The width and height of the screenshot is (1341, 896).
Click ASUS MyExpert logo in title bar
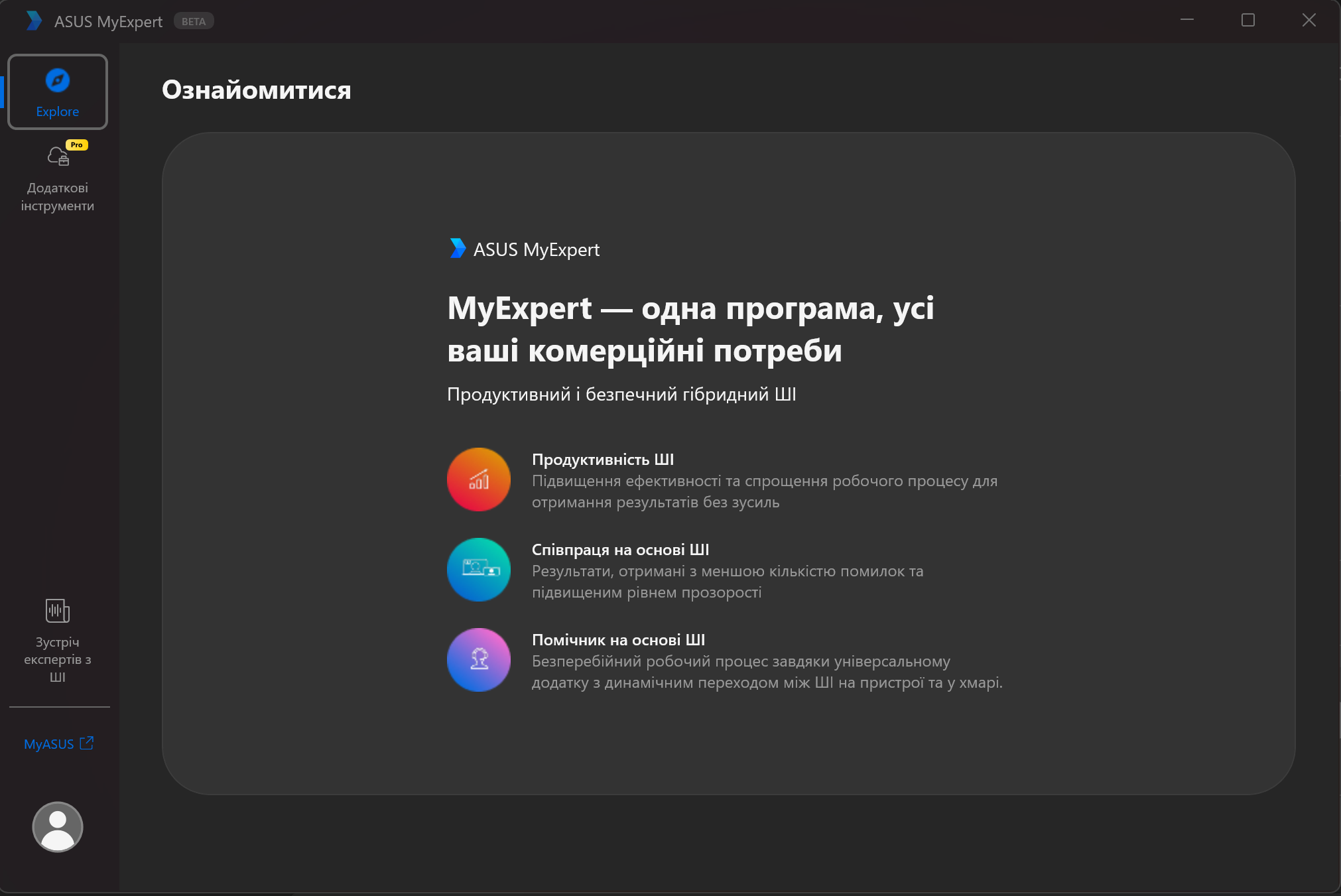[34, 21]
